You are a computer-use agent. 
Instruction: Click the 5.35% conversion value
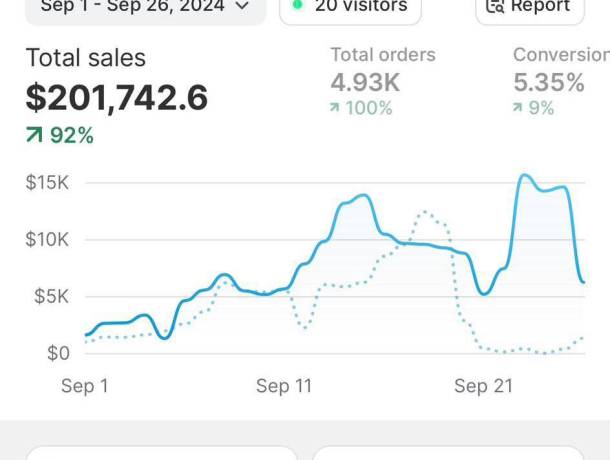[549, 83]
